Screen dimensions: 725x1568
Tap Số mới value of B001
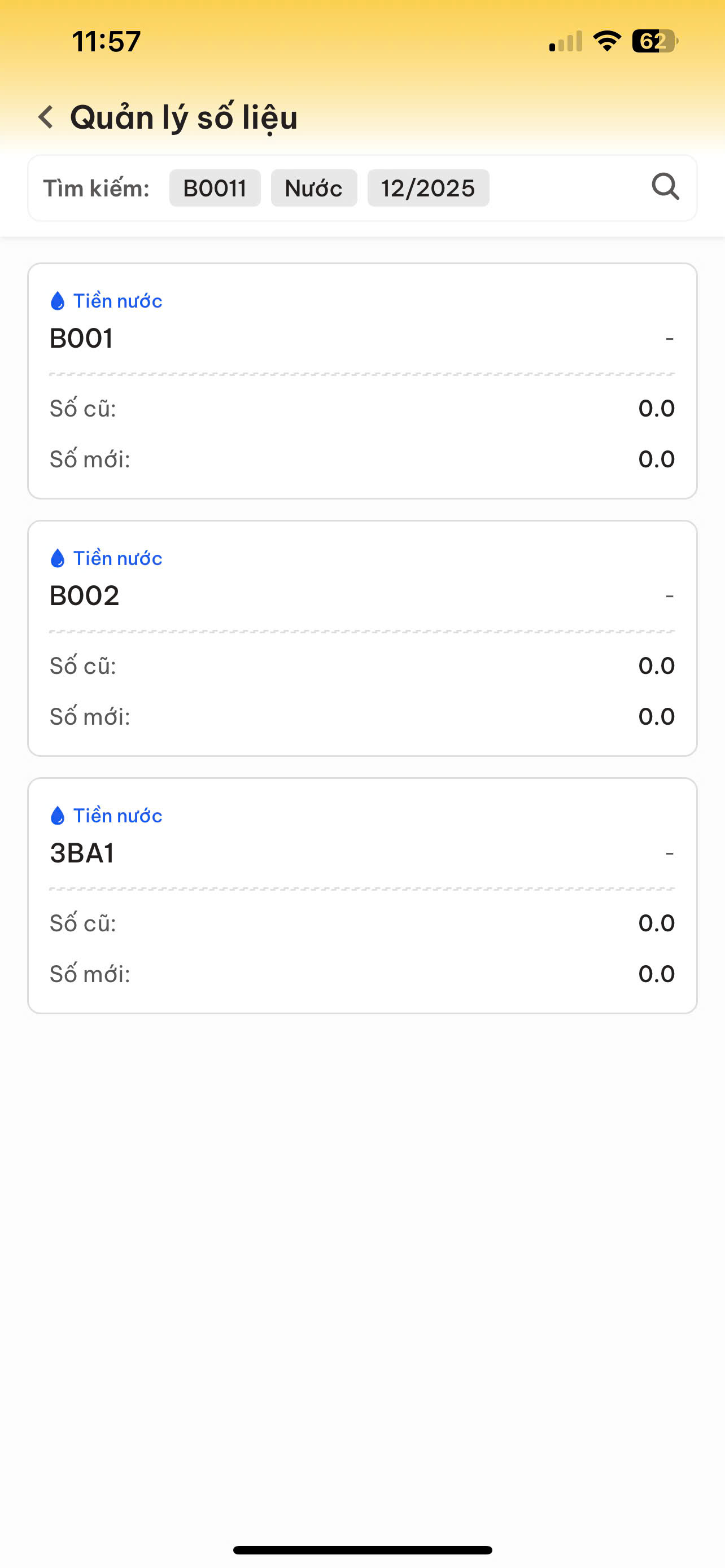pyautogui.click(x=656, y=459)
